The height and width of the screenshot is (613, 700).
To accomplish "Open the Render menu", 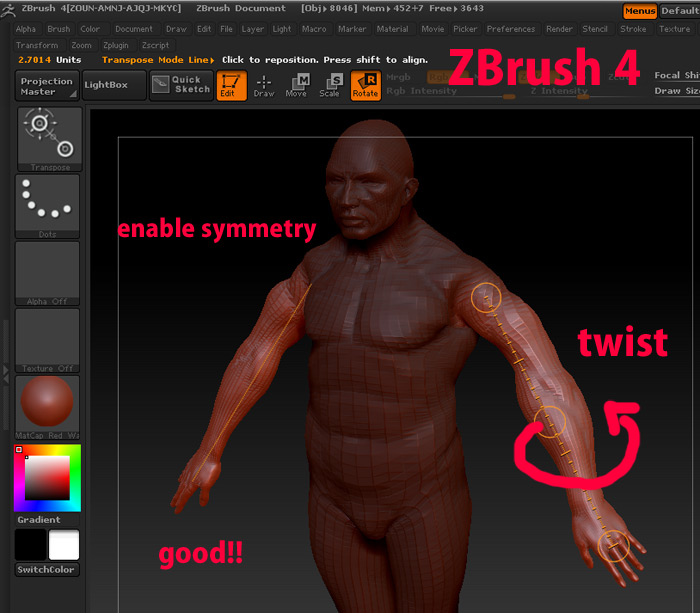I will coord(559,29).
